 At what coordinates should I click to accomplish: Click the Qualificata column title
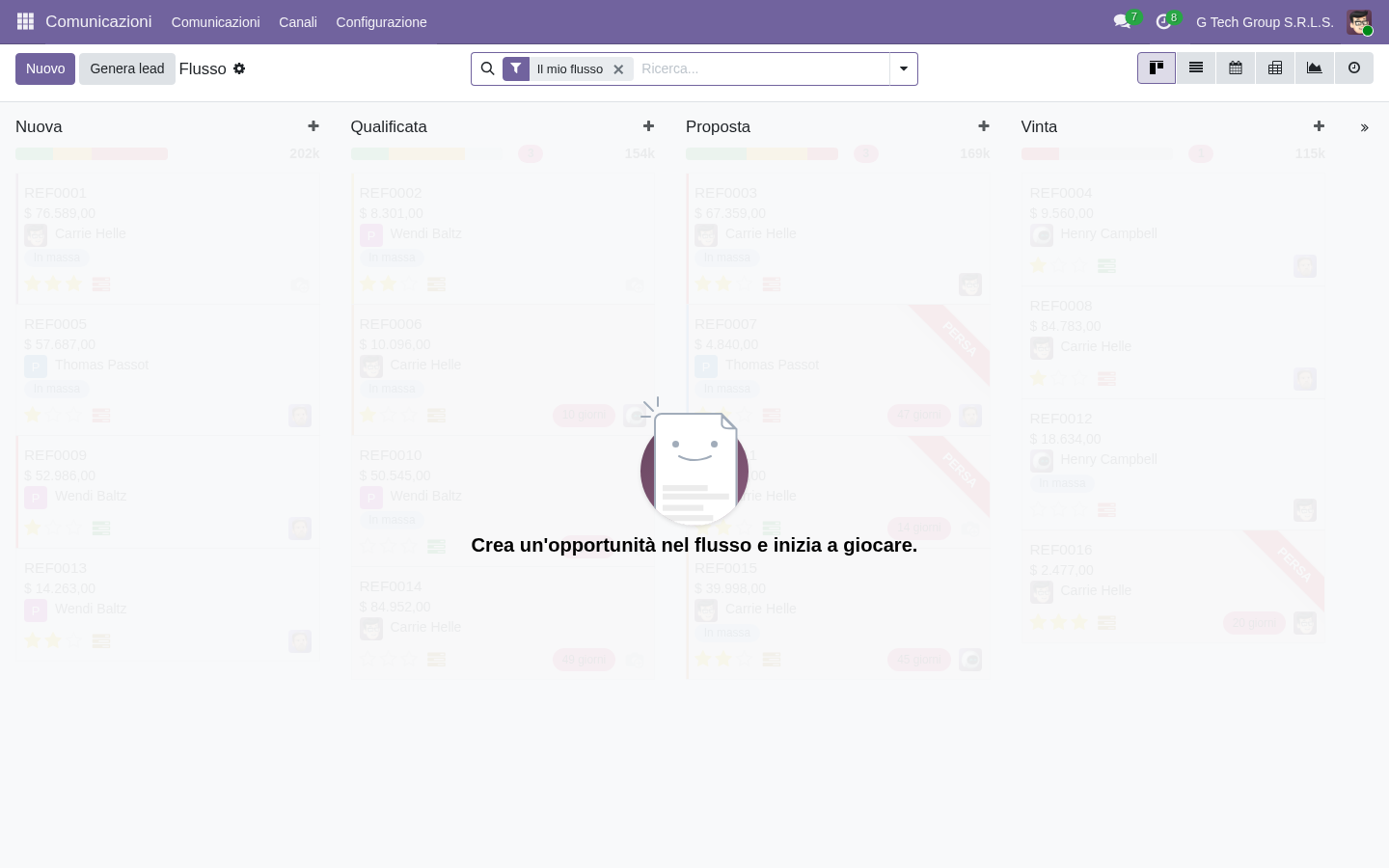pos(389,126)
